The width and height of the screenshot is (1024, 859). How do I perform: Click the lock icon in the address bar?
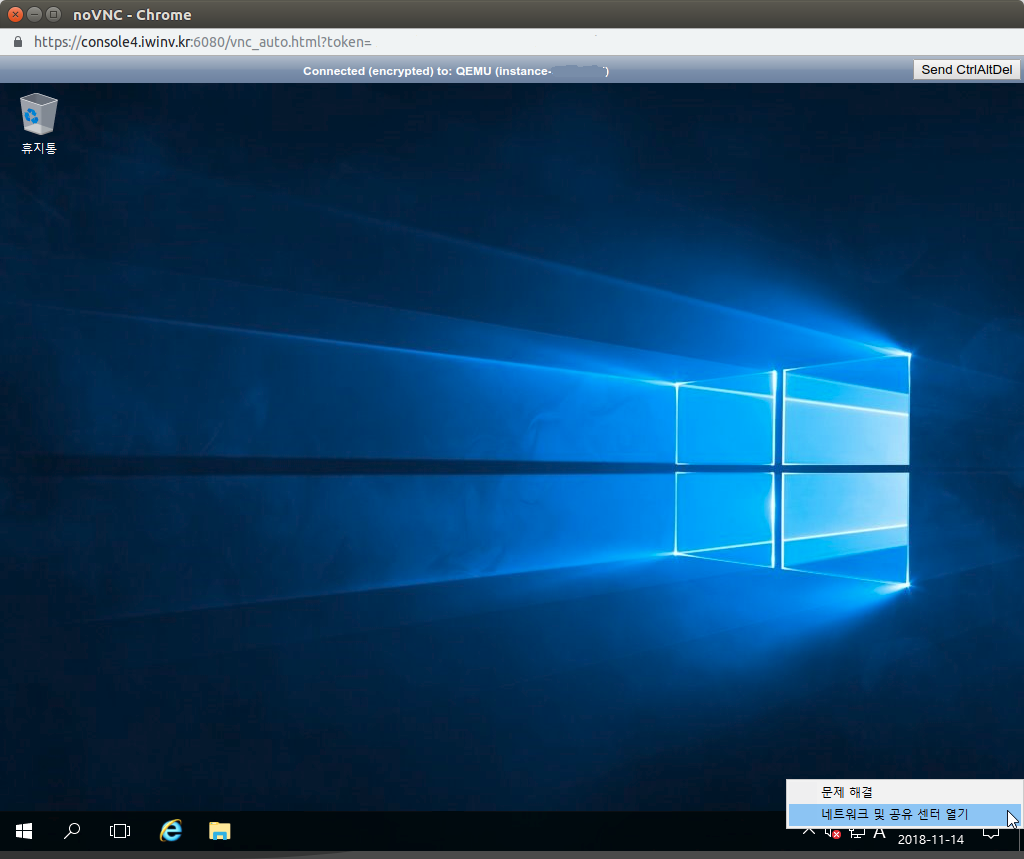(x=18, y=42)
